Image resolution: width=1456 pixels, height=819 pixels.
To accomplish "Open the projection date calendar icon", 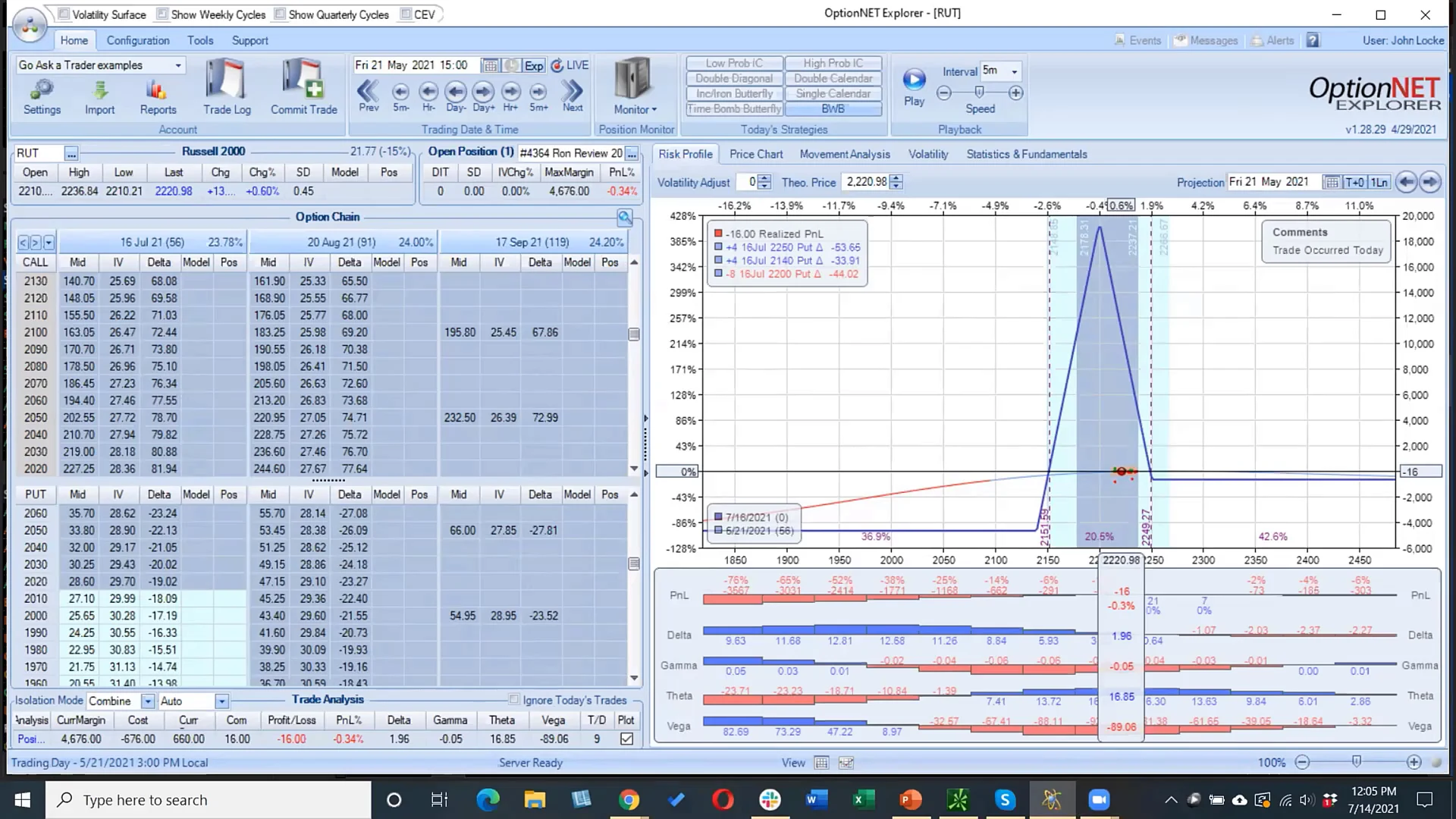I will point(1332,182).
